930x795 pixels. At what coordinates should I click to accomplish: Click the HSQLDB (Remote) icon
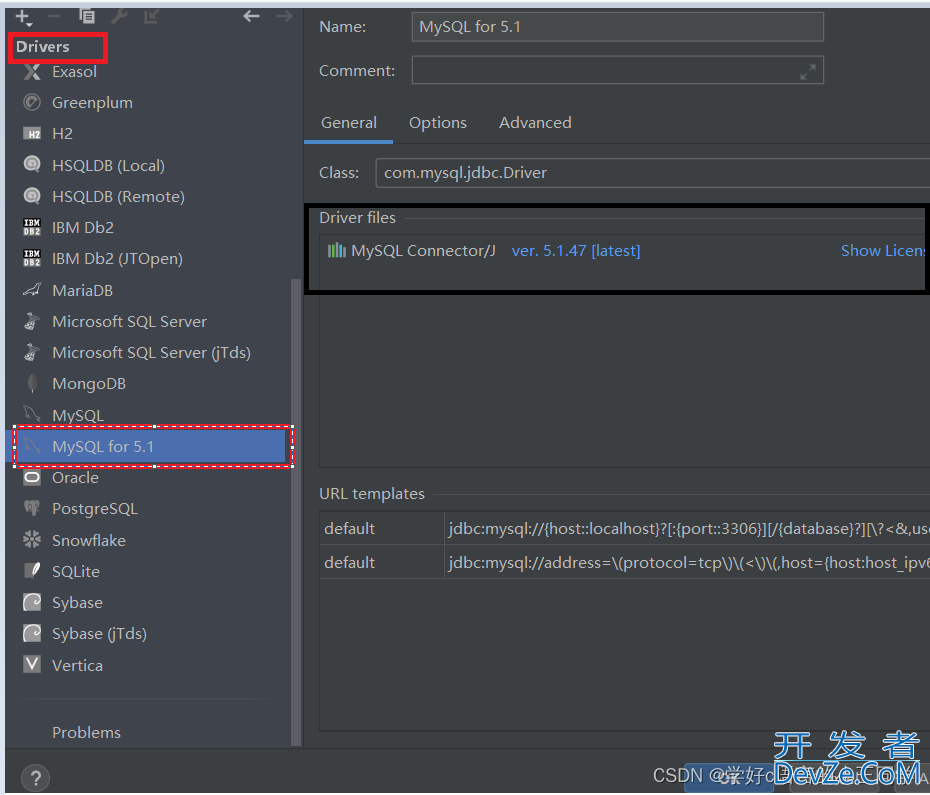tap(32, 196)
